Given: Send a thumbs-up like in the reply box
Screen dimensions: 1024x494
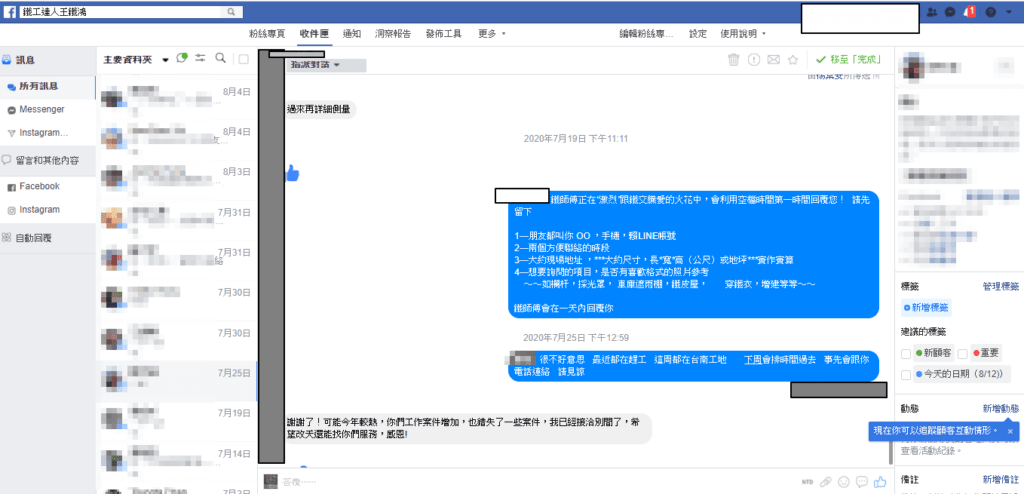Looking at the screenshot, I should click(x=880, y=482).
